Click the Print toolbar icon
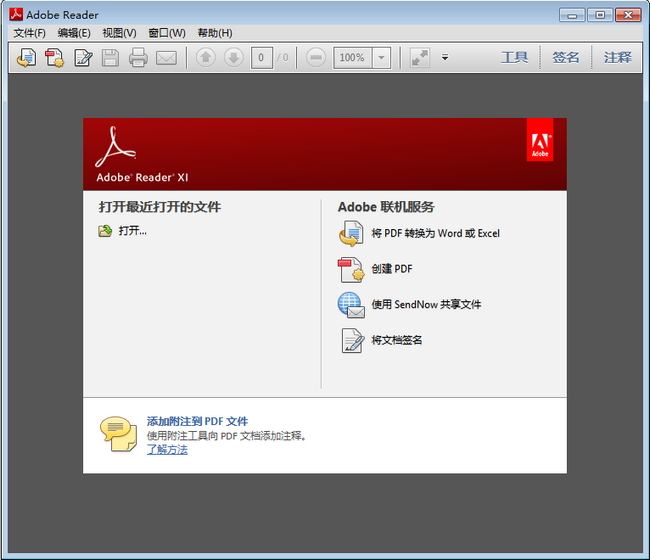The height and width of the screenshot is (560, 650). pyautogui.click(x=138, y=58)
